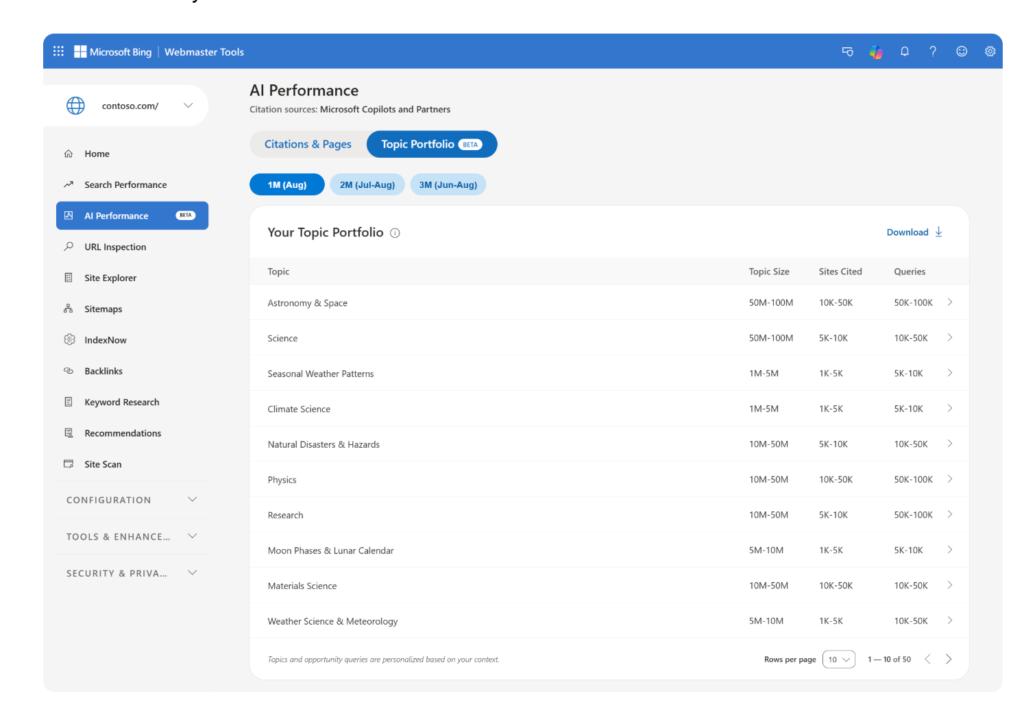The width and height of the screenshot is (1024, 724).
Task: Click the Backlinks chain icon
Action: 69,370
